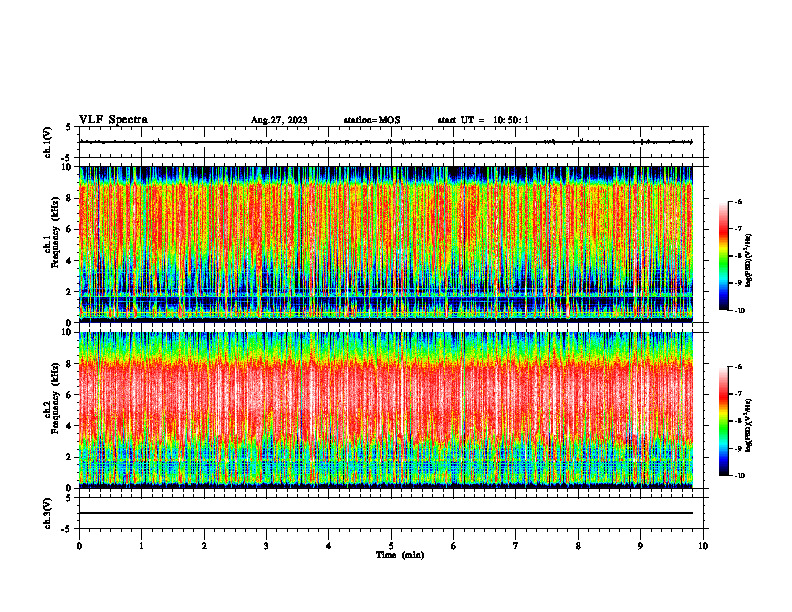Select the "Time (min)" x-axis label

click(x=400, y=555)
